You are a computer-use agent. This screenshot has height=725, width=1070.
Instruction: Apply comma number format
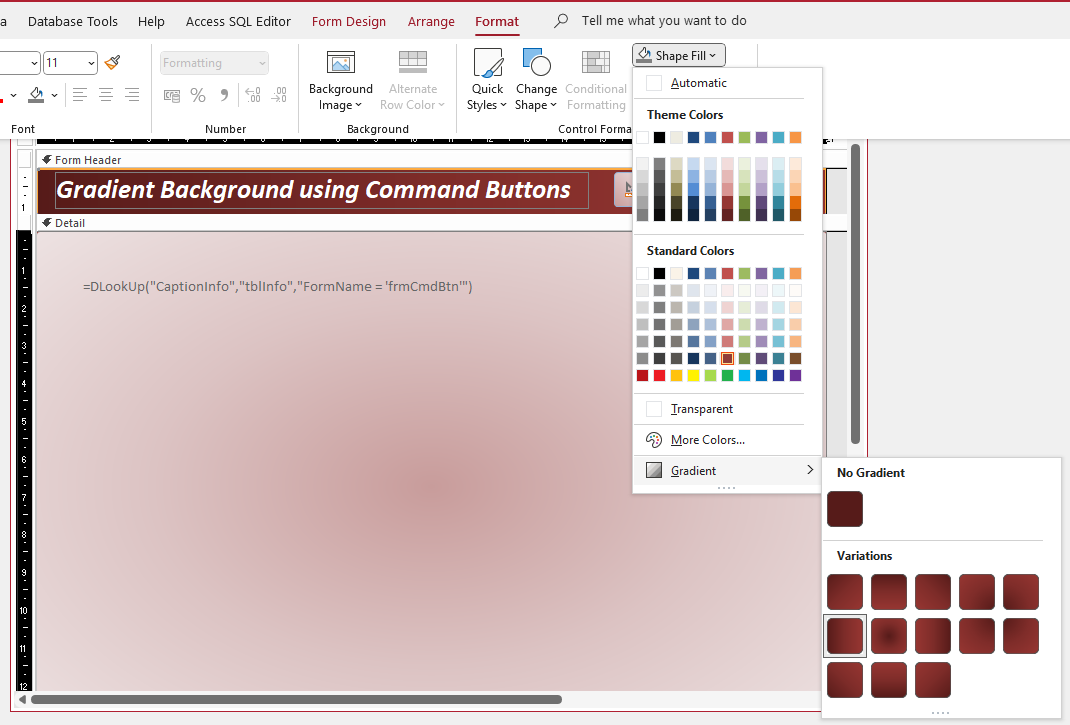pyautogui.click(x=224, y=95)
